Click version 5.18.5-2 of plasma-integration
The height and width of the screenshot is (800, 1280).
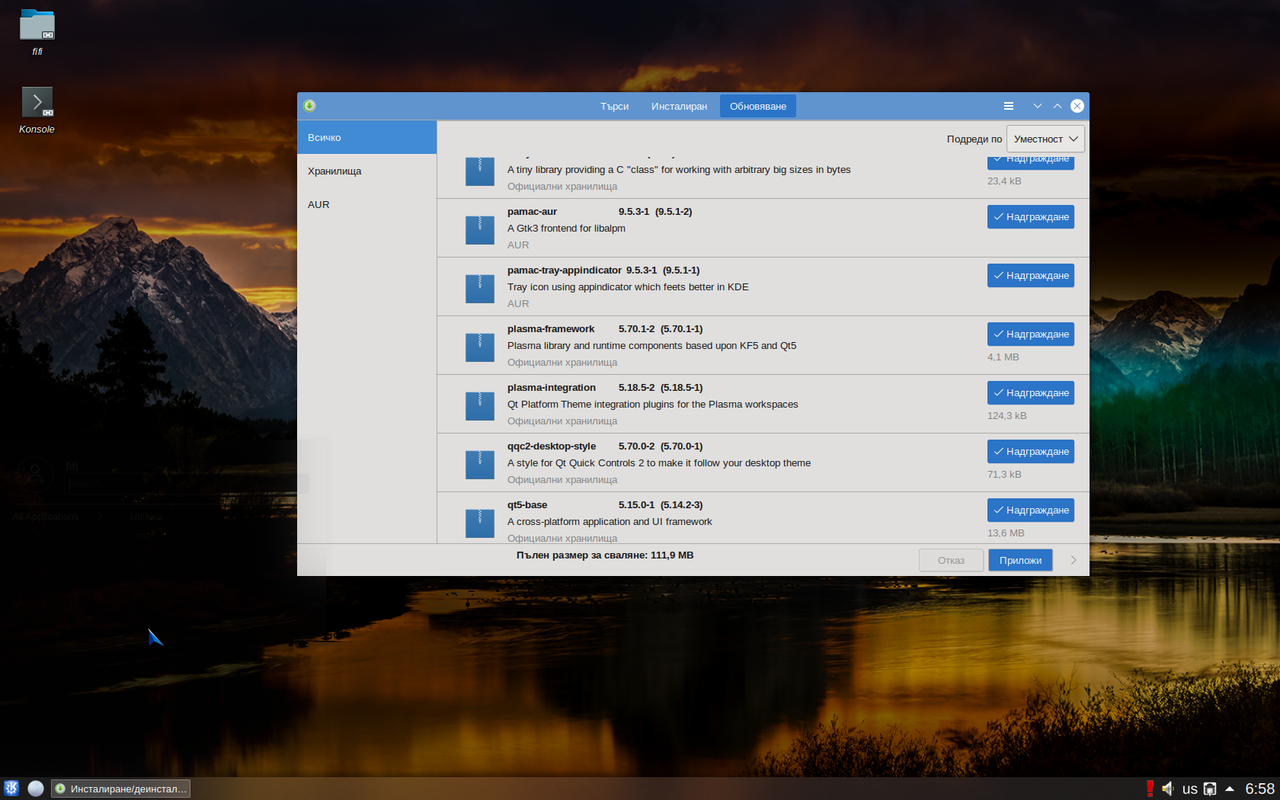(x=636, y=388)
